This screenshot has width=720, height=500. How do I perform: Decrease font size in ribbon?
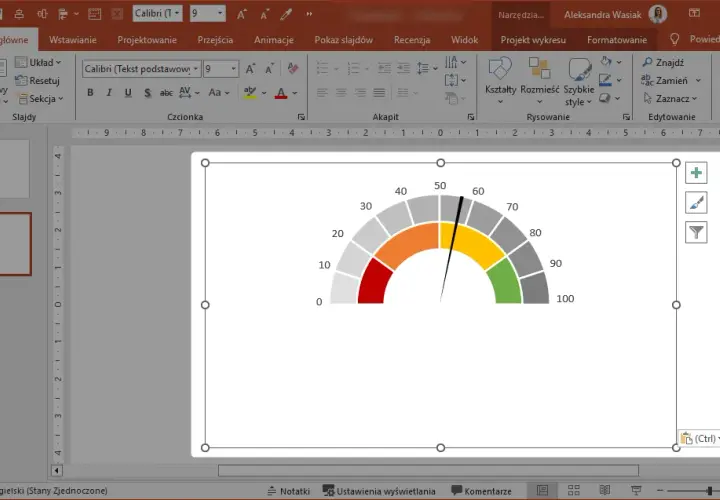point(270,69)
